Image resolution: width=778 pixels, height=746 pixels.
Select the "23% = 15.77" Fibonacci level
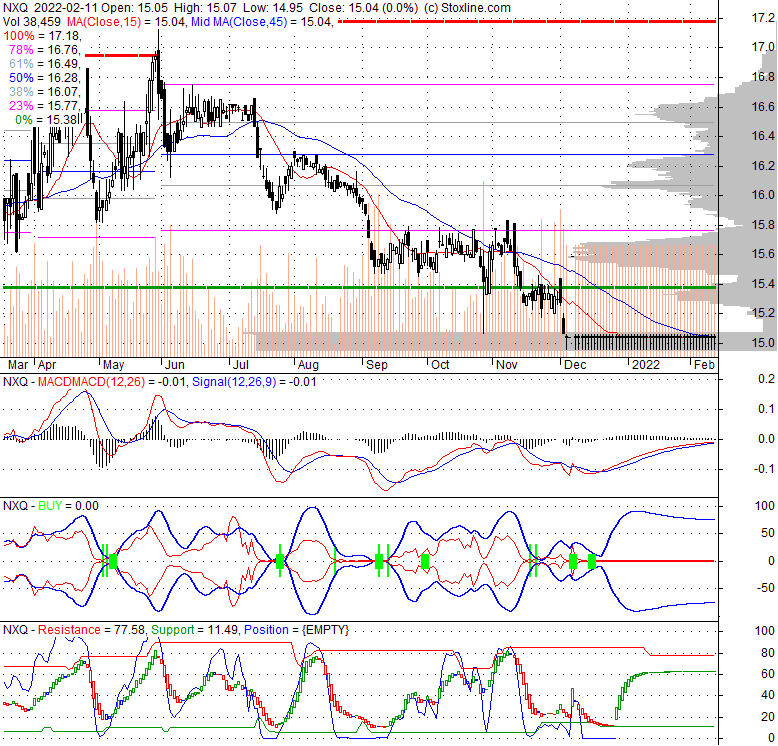point(44,106)
